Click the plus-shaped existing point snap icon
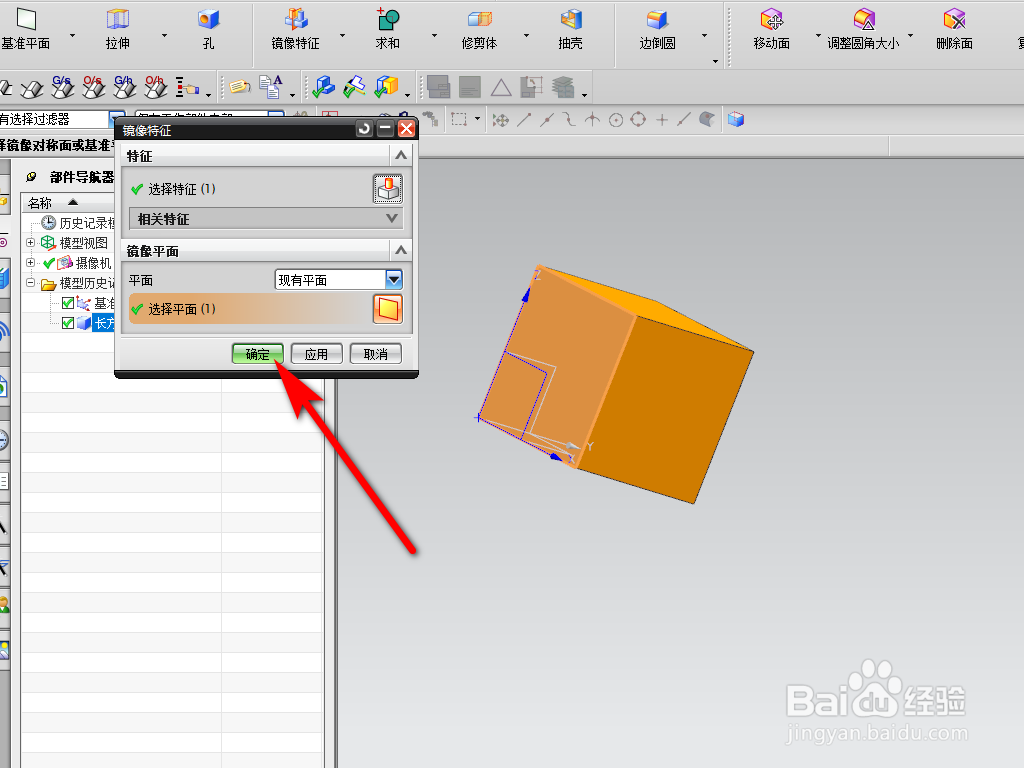Viewport: 1024px width, 768px height. [662, 120]
